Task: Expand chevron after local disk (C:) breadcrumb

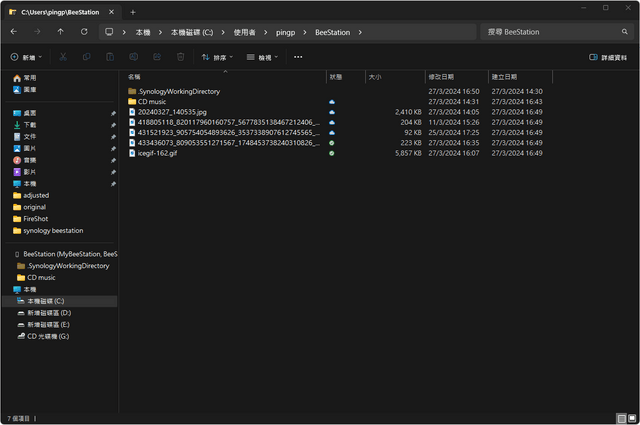Action: 223,32
